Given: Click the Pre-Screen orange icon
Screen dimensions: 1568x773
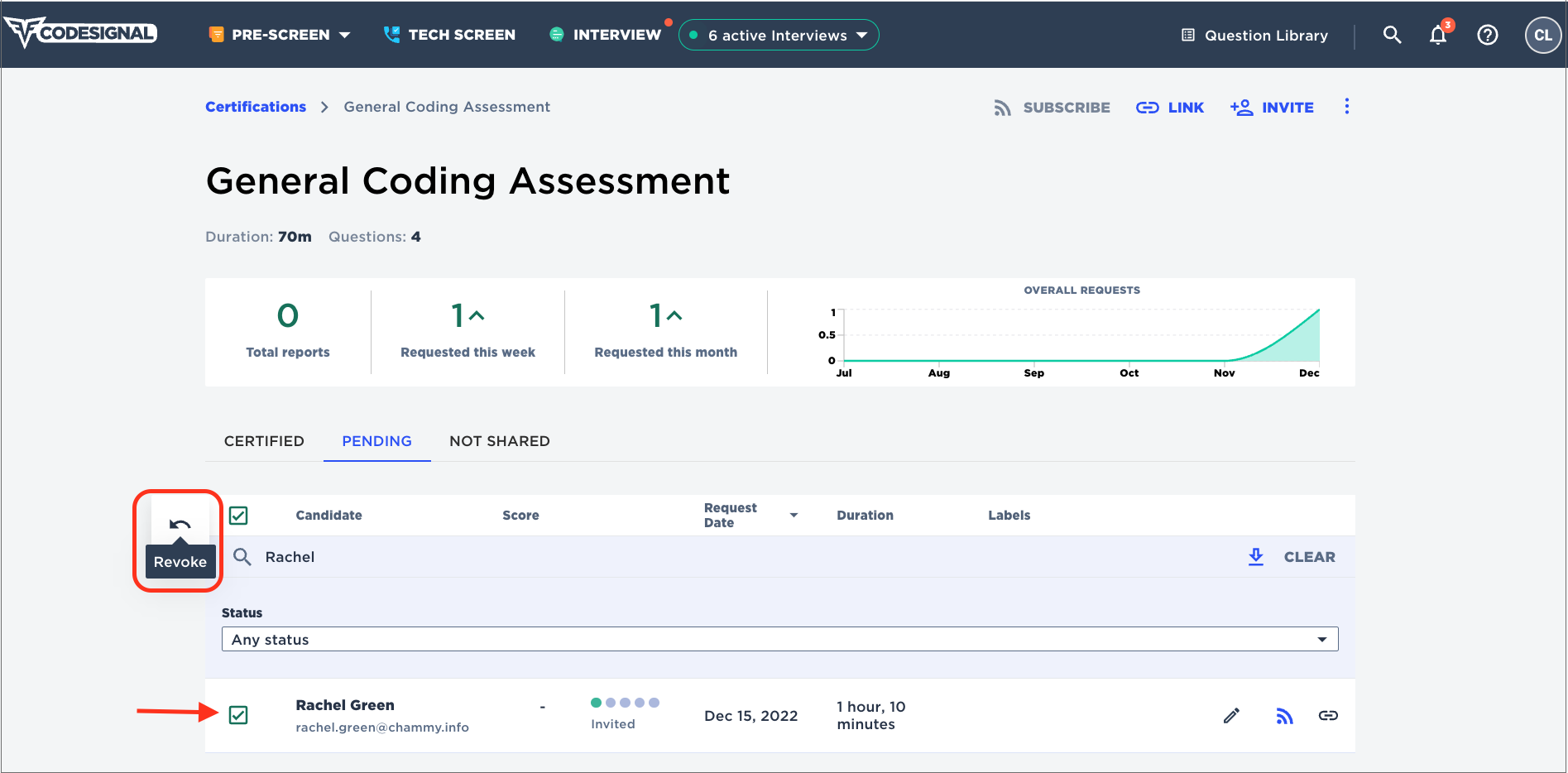Looking at the screenshot, I should coord(217,35).
